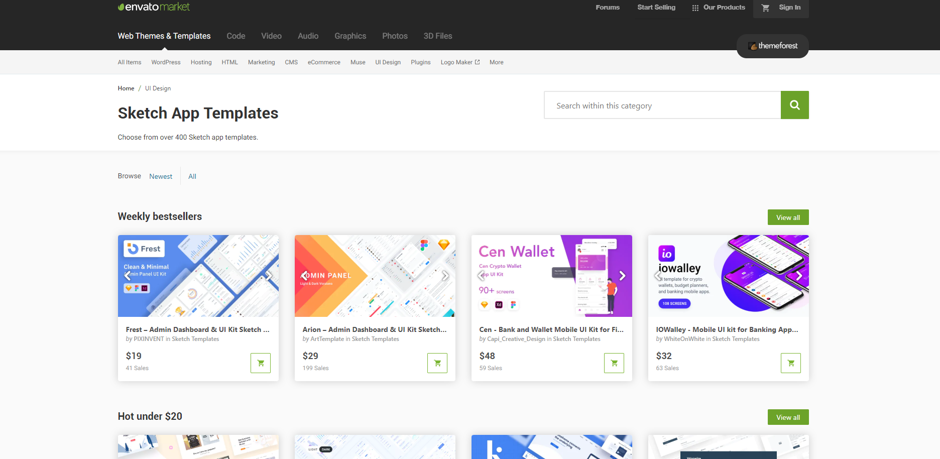The image size is (940, 459).
Task: Show next image on Arion card
Action: [445, 276]
